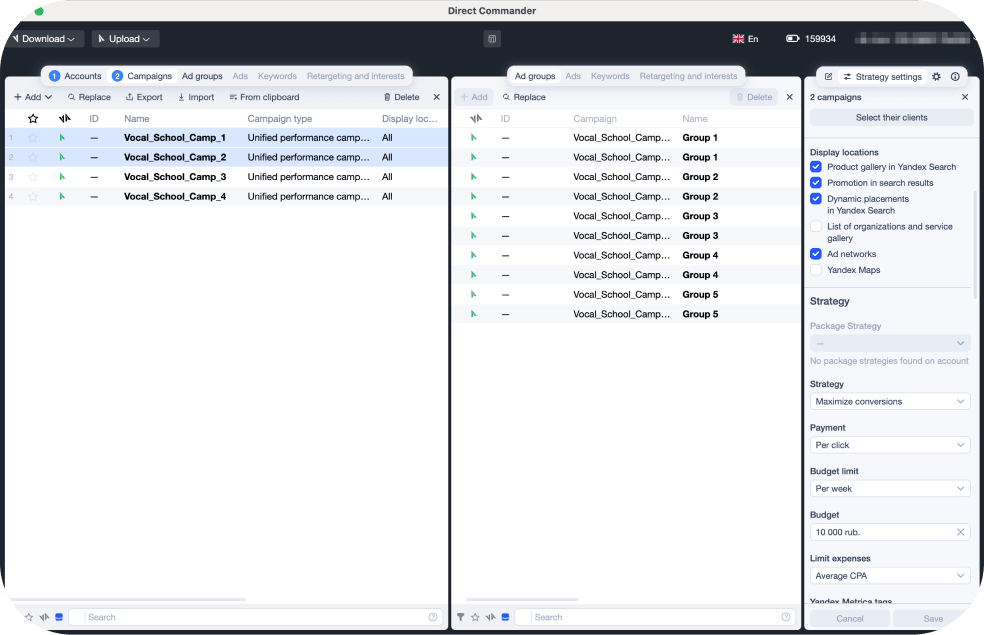Viewport: 984px width, 635px height.
Task: Expand the Add dropdown in campaigns pane
Action: [x=33, y=97]
